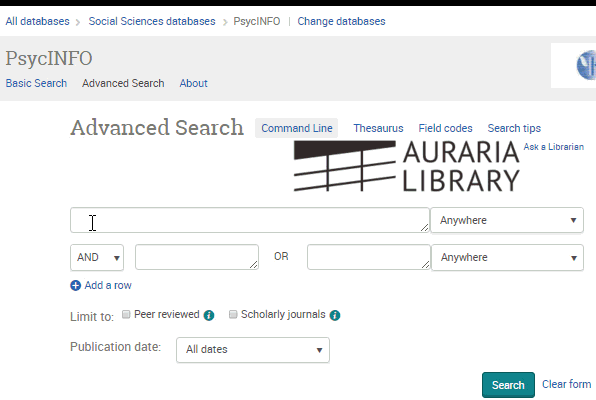Click the first search term input field
The width and height of the screenshot is (596, 400).
tap(250, 220)
